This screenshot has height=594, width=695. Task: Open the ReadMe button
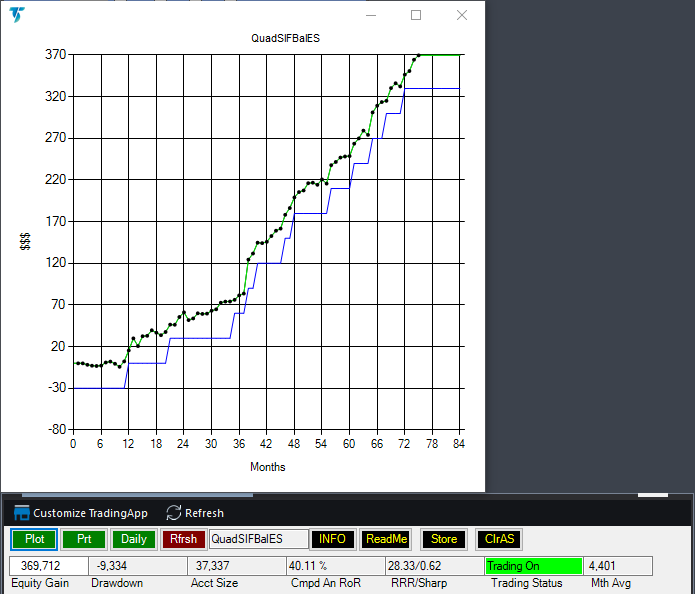point(386,539)
